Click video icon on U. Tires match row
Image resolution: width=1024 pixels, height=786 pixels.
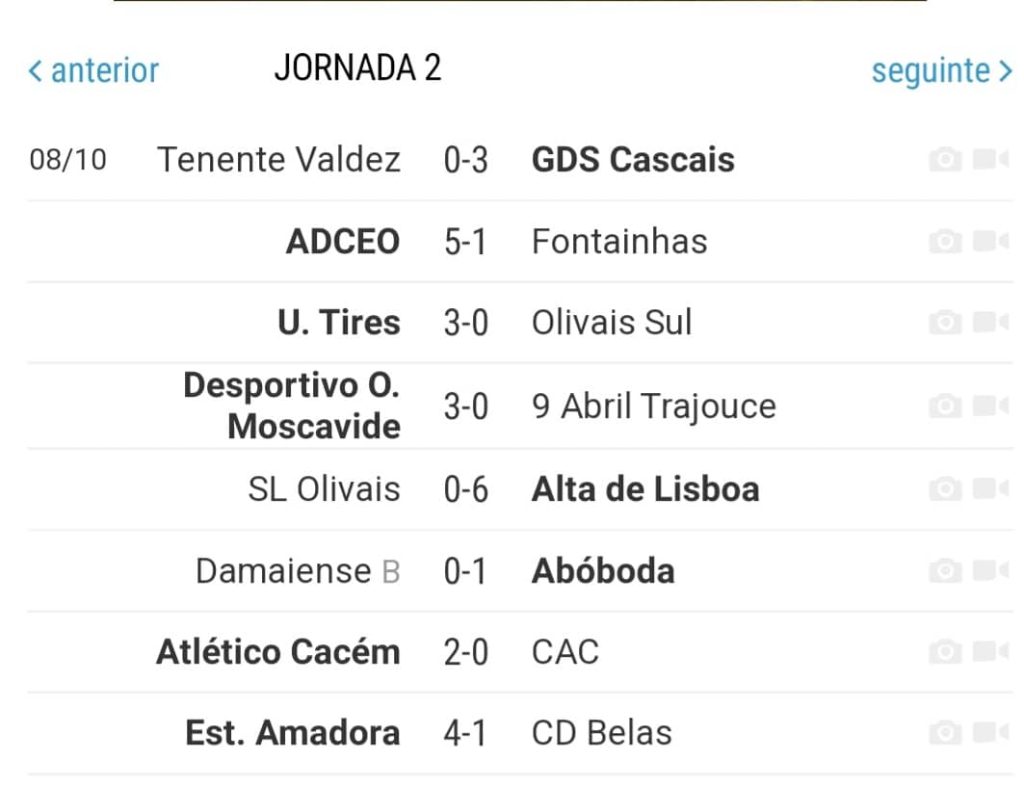coord(990,322)
